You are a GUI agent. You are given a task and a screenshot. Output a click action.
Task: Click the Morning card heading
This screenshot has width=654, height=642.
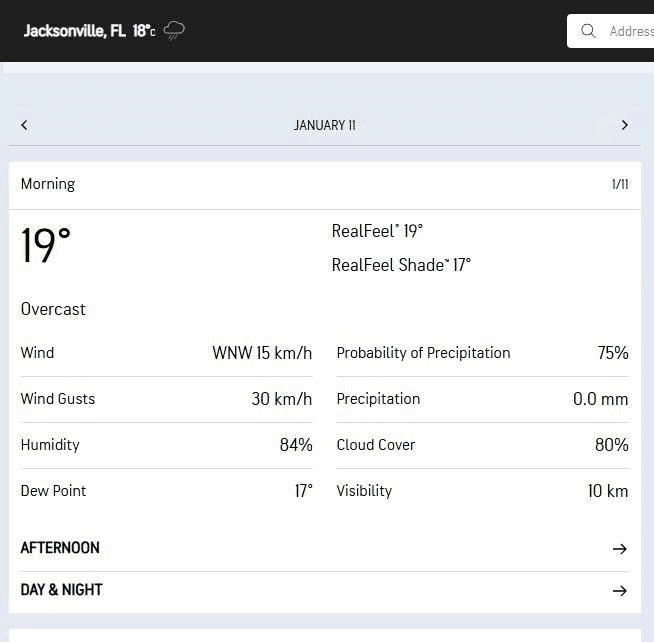(x=48, y=184)
